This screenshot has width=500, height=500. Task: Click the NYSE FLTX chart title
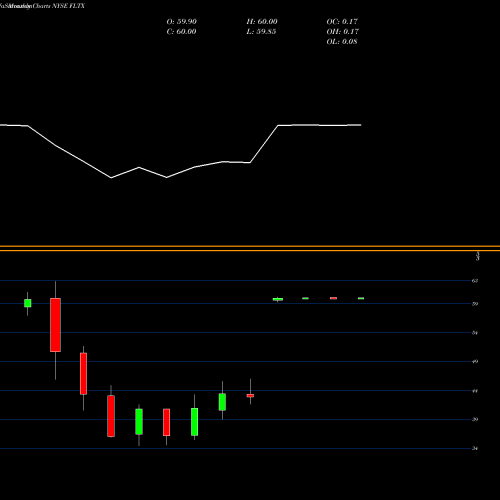[x=42, y=6]
